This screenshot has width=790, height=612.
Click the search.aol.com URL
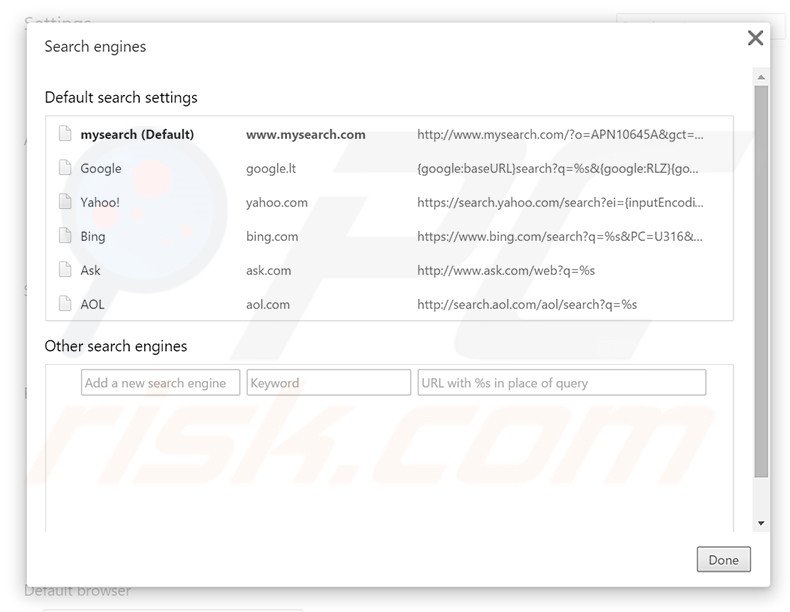527,304
